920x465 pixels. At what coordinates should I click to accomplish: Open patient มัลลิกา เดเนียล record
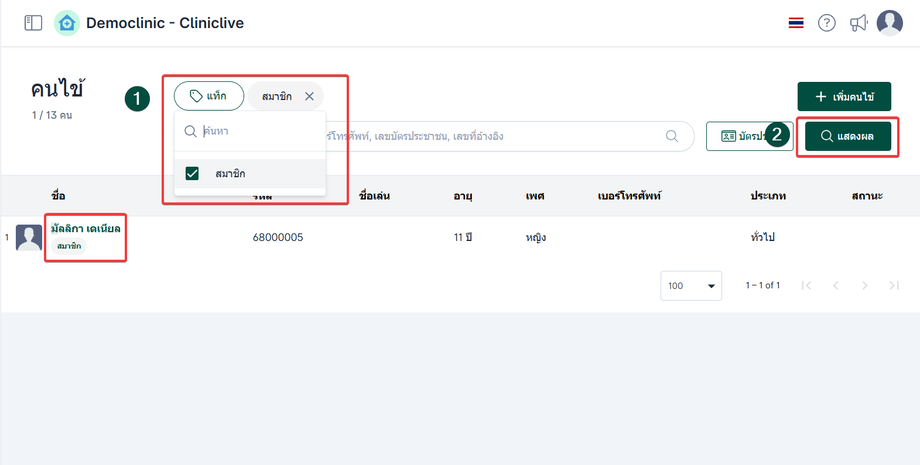click(85, 229)
